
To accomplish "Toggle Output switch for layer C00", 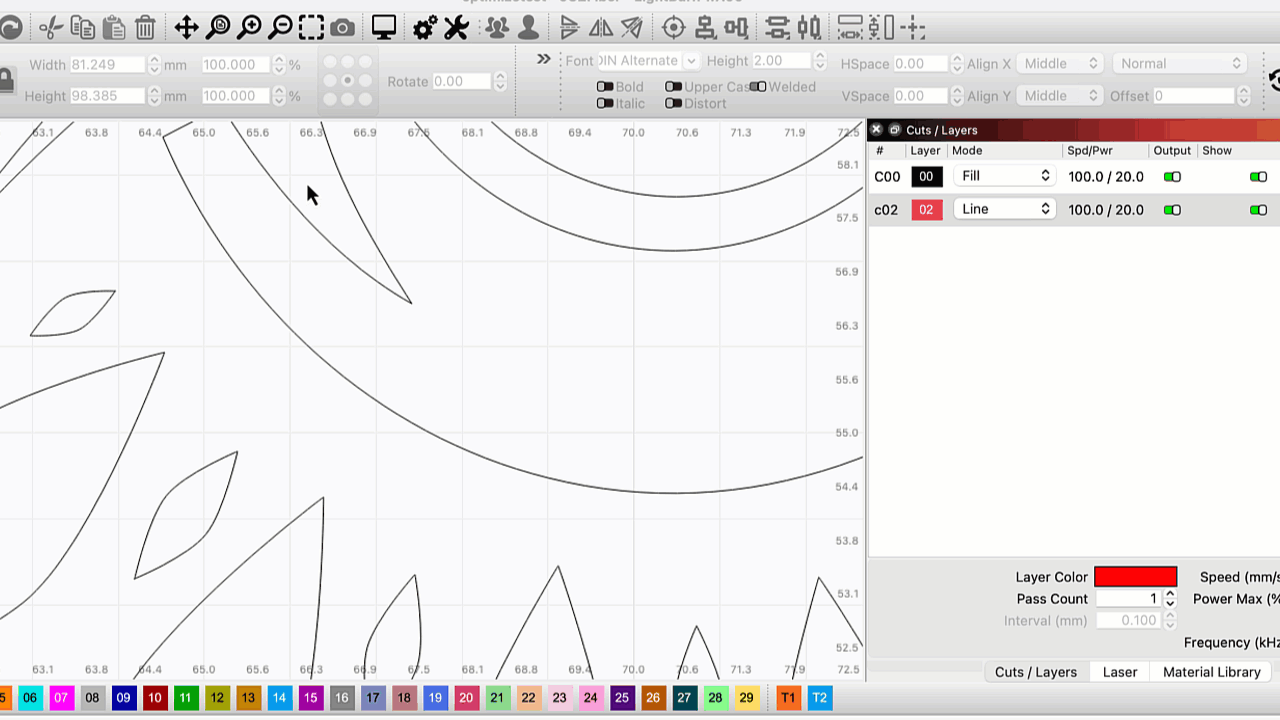I will pyautogui.click(x=1172, y=177).
